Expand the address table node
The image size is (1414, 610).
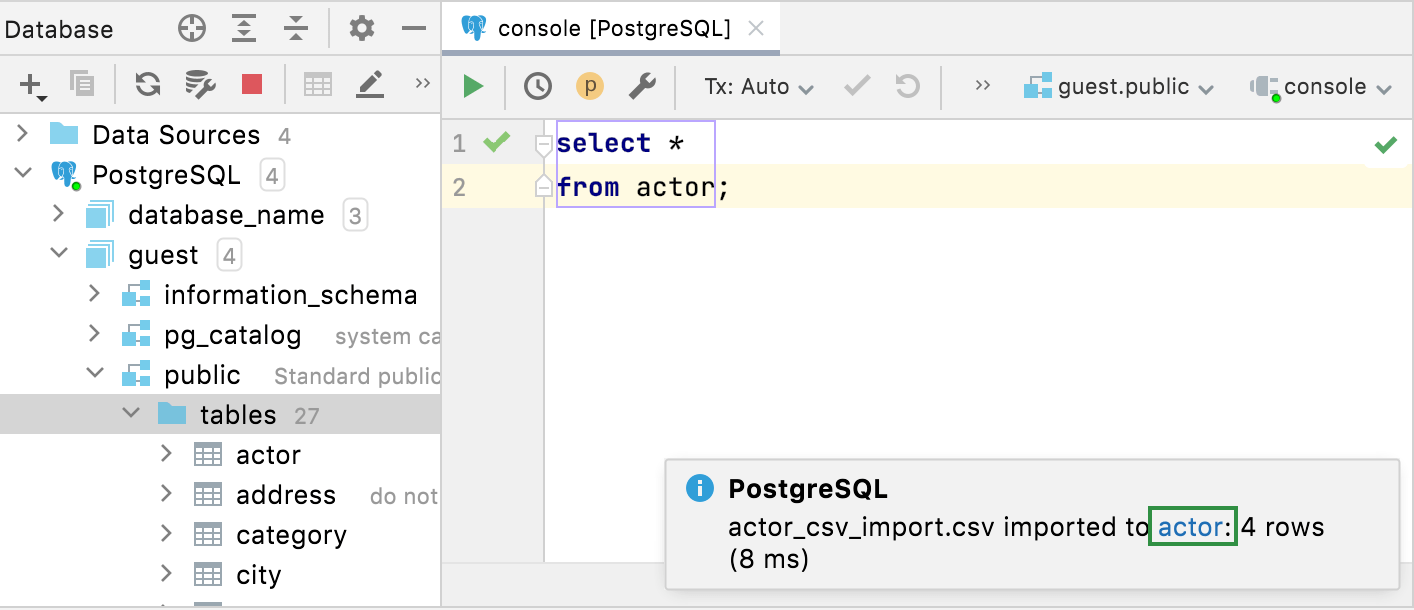(167, 494)
